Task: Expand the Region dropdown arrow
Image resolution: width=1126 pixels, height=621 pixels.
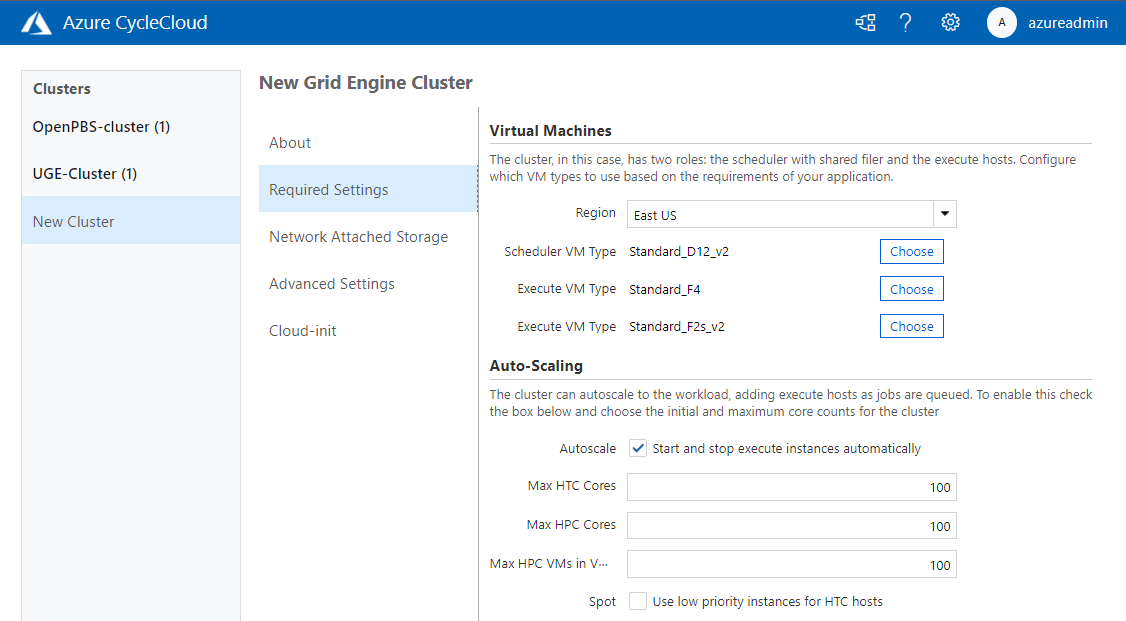Action: pyautogui.click(x=945, y=214)
